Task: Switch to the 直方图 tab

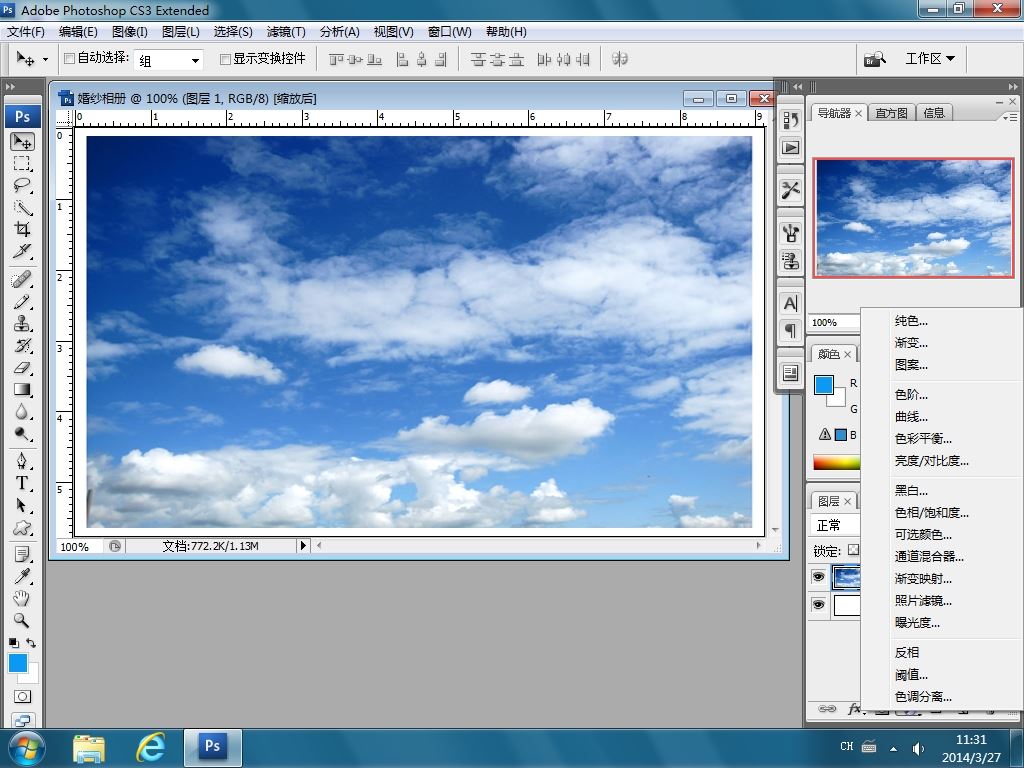Action: (x=891, y=113)
